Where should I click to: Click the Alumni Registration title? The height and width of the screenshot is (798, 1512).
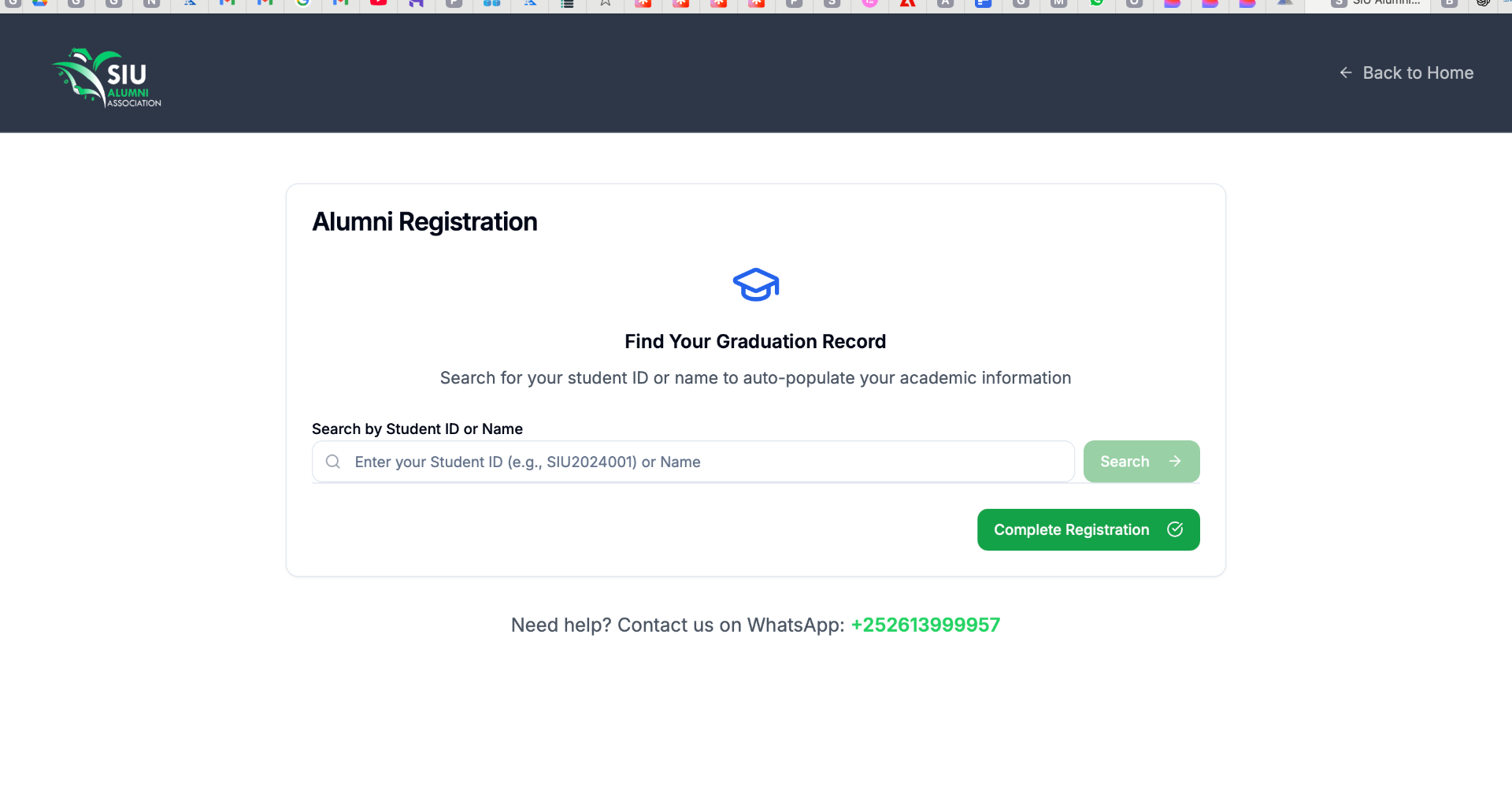coord(424,222)
